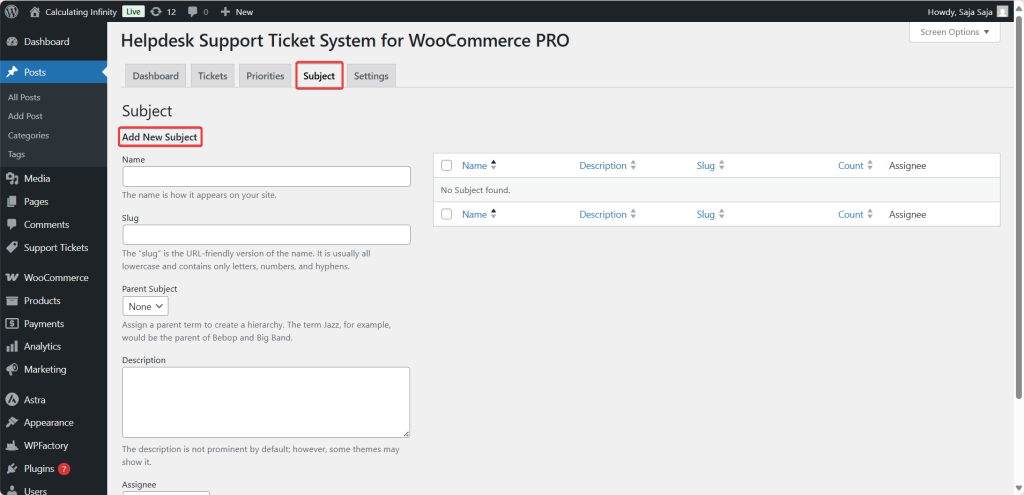
Task: Tick the select-all checkbox in table header
Action: pos(447,166)
